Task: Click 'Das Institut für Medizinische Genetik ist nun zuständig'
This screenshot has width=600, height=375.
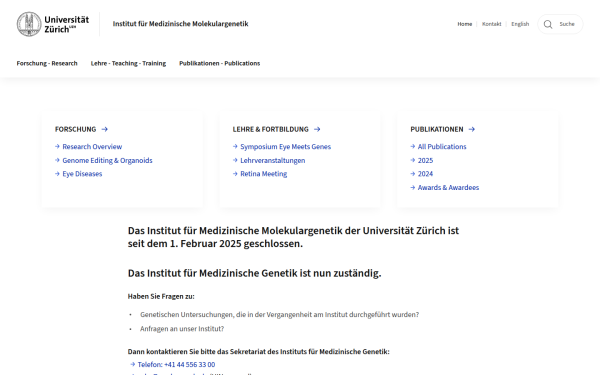Action: pos(254,273)
